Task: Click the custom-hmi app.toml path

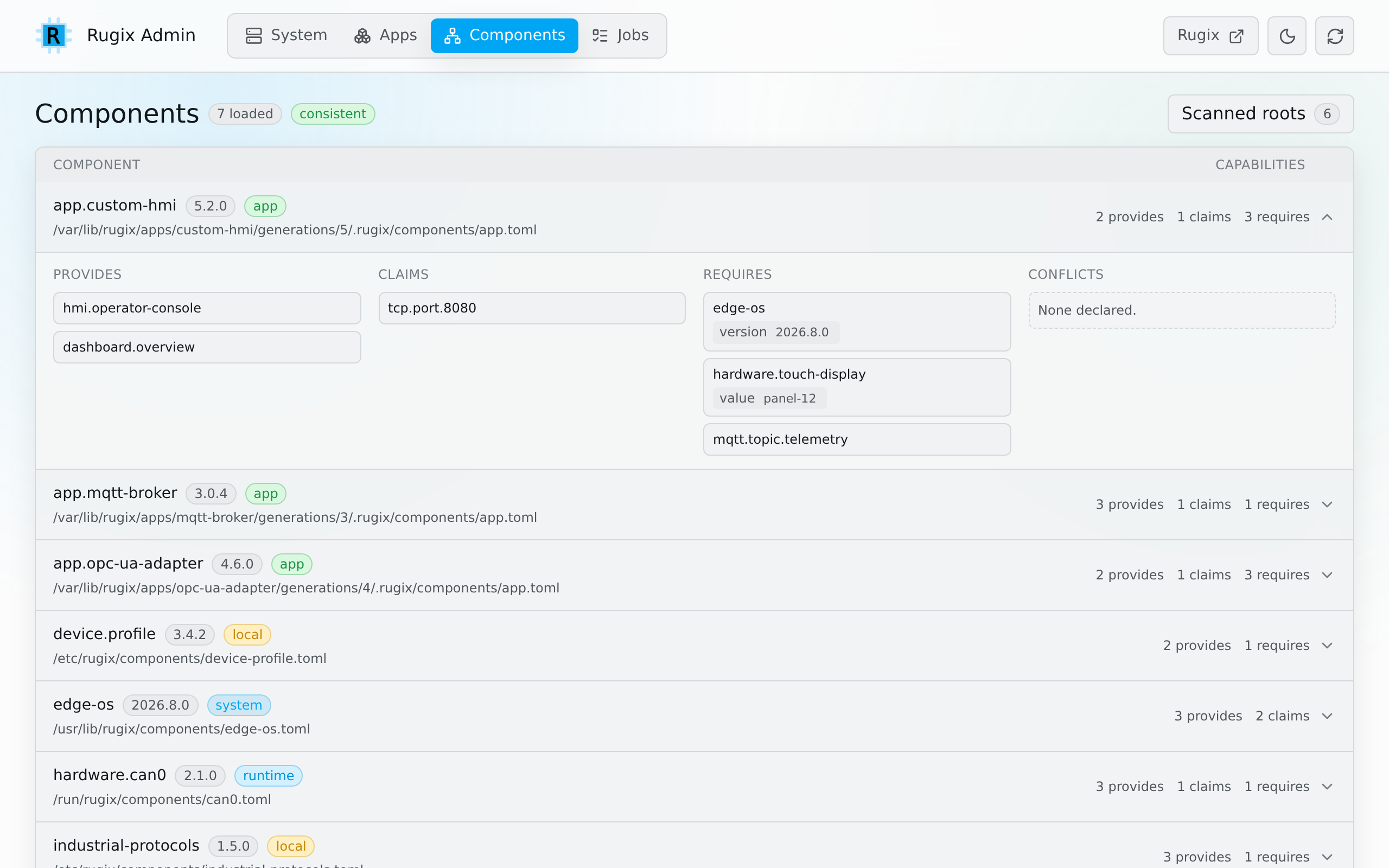Action: pyautogui.click(x=295, y=230)
